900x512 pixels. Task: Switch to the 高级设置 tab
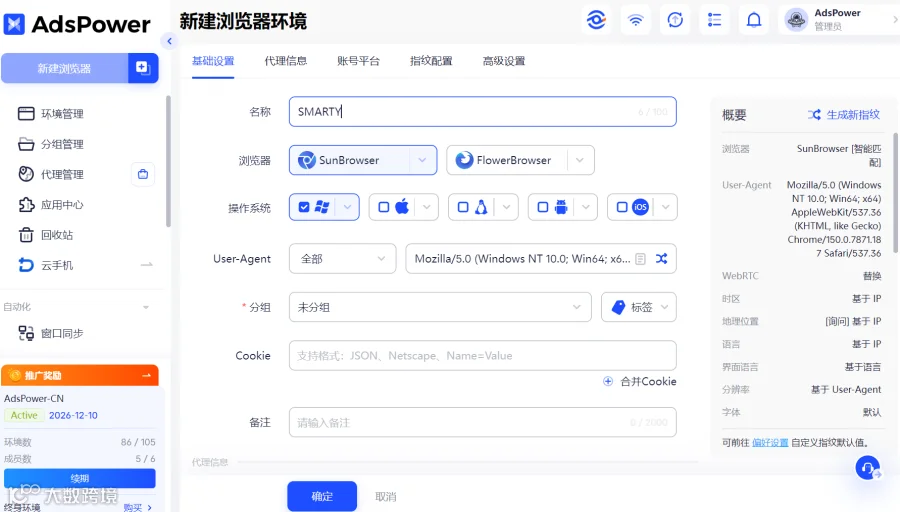point(504,61)
